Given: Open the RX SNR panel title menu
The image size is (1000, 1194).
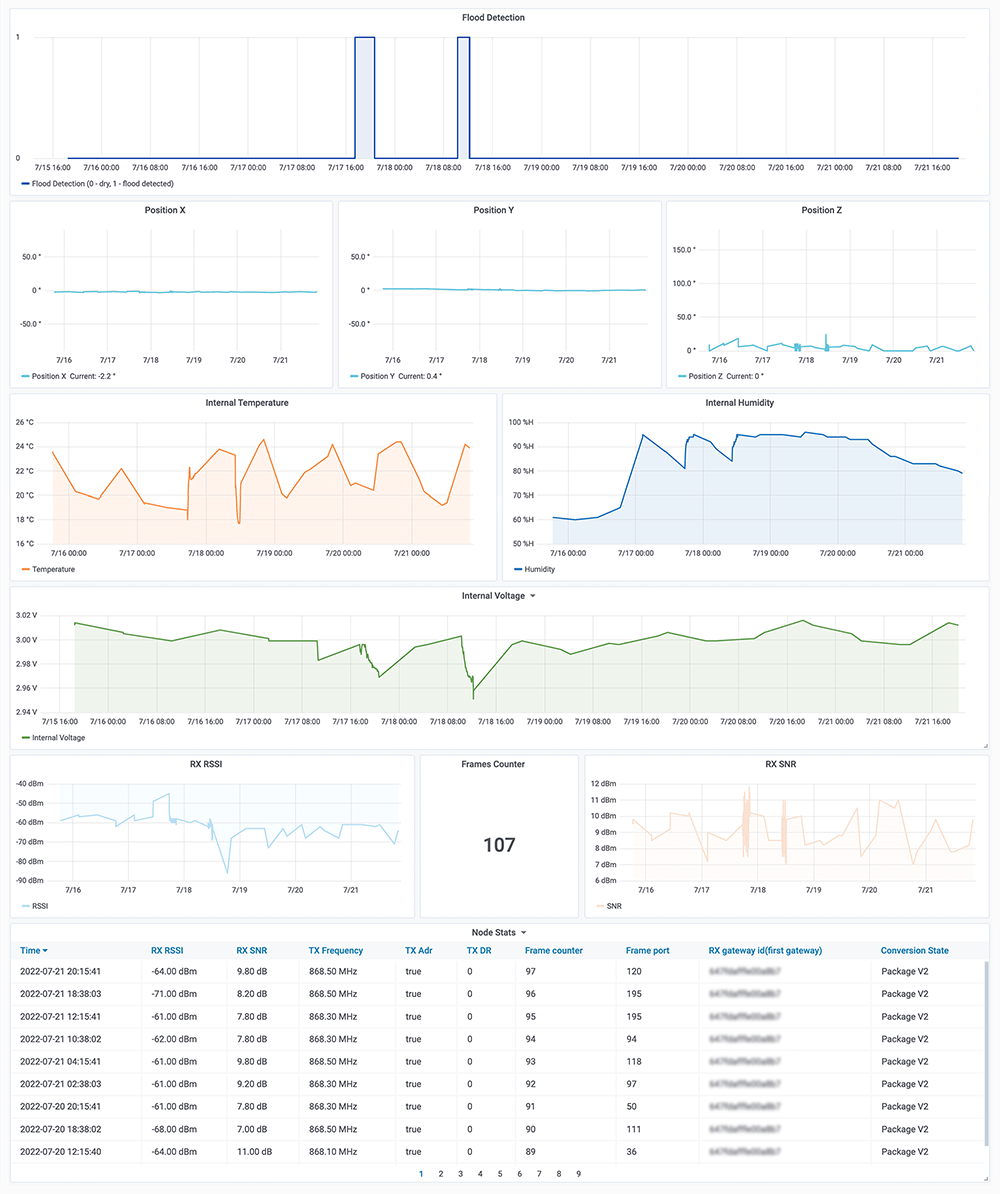Looking at the screenshot, I should [x=781, y=764].
